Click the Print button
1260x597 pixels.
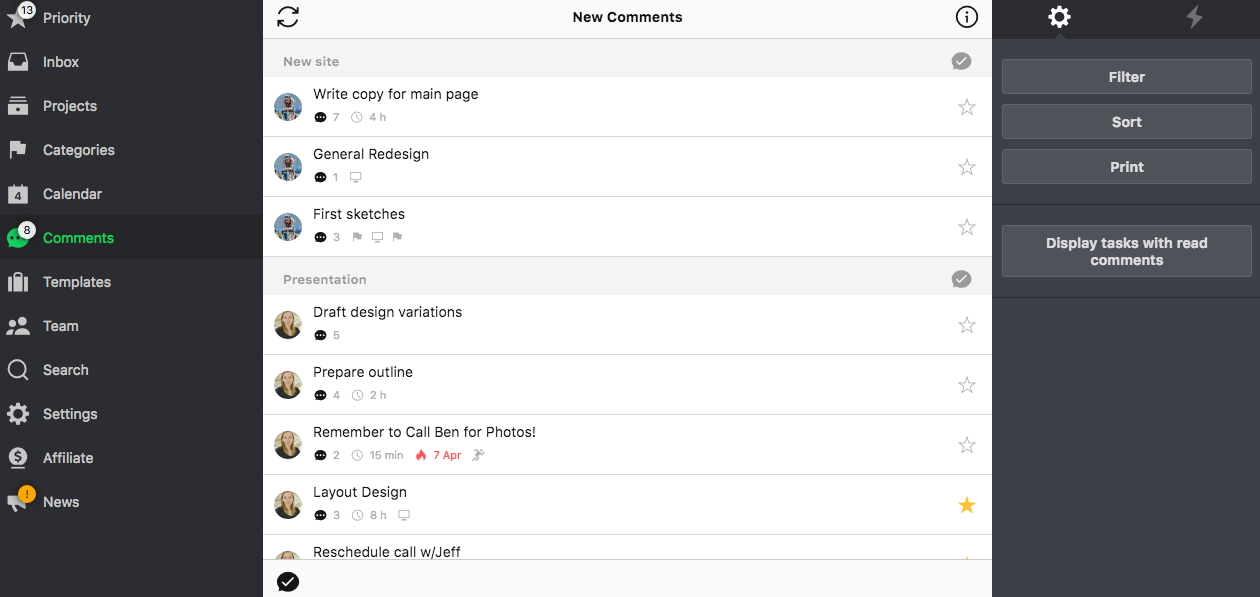[1127, 167]
